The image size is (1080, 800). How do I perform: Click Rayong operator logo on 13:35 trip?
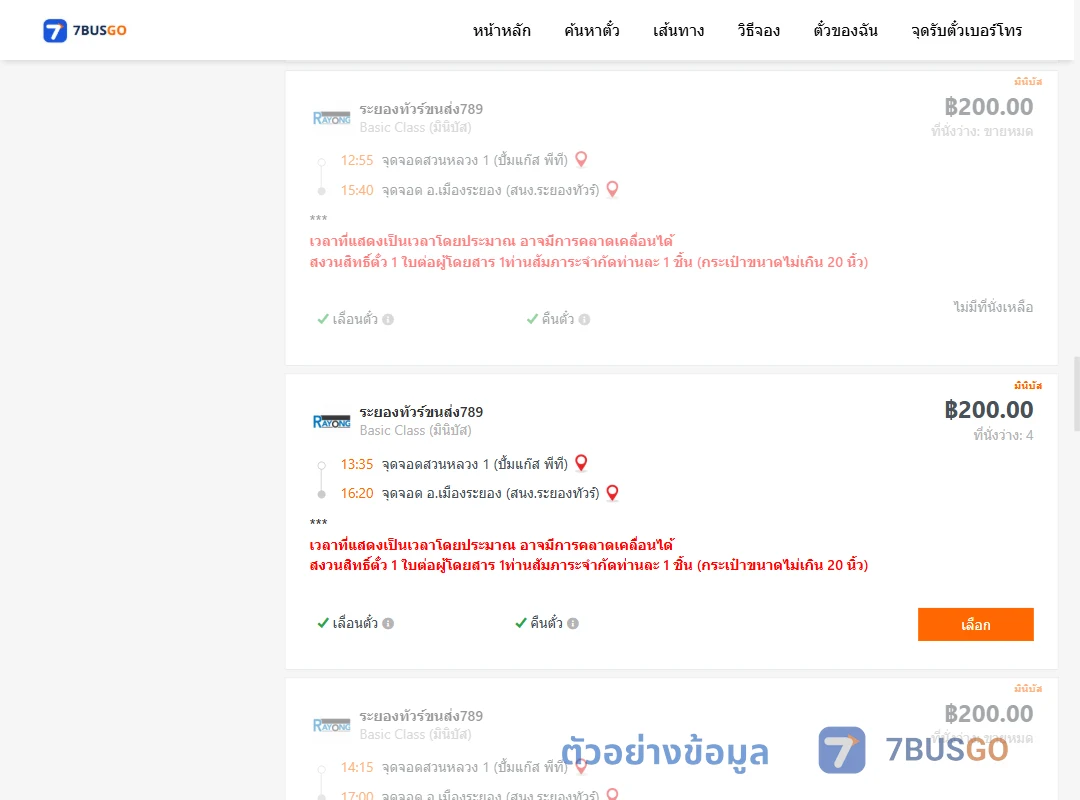click(331, 421)
